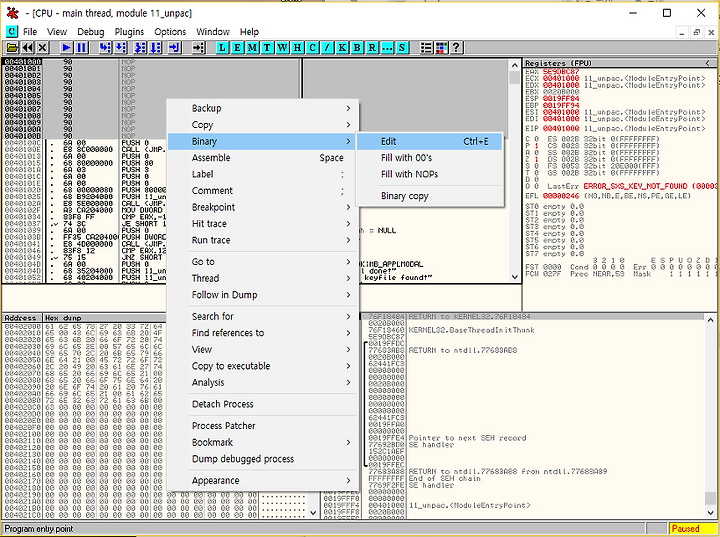Image resolution: width=720 pixels, height=537 pixels.
Task: Click the Run program play icon
Action: 66,47
